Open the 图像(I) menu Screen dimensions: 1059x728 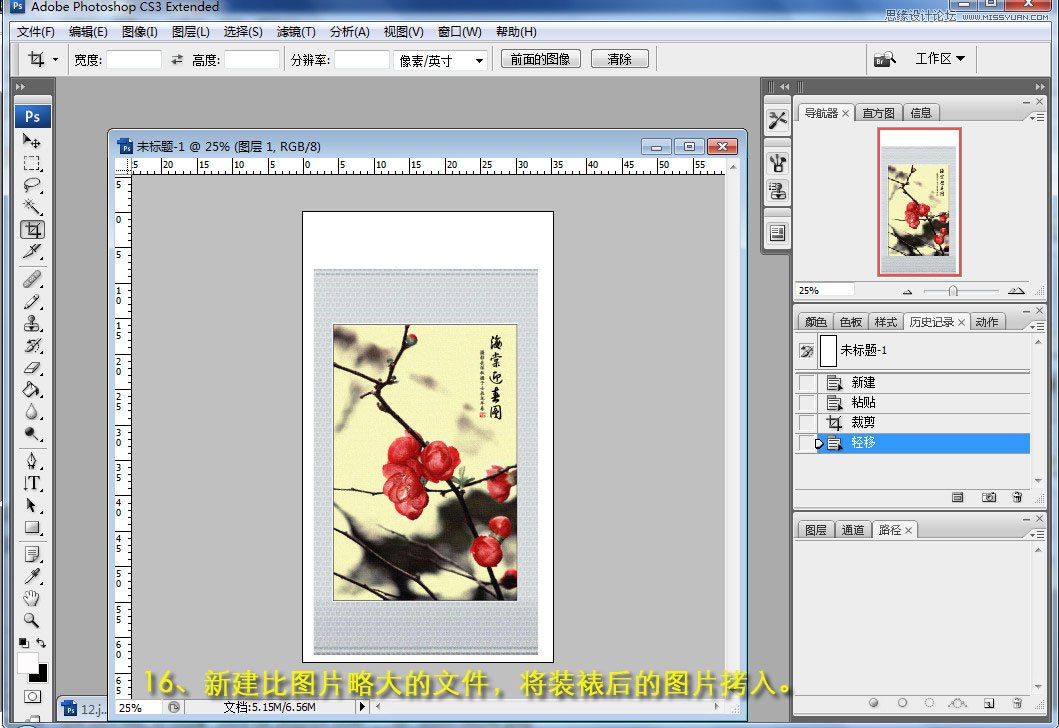tap(140, 32)
